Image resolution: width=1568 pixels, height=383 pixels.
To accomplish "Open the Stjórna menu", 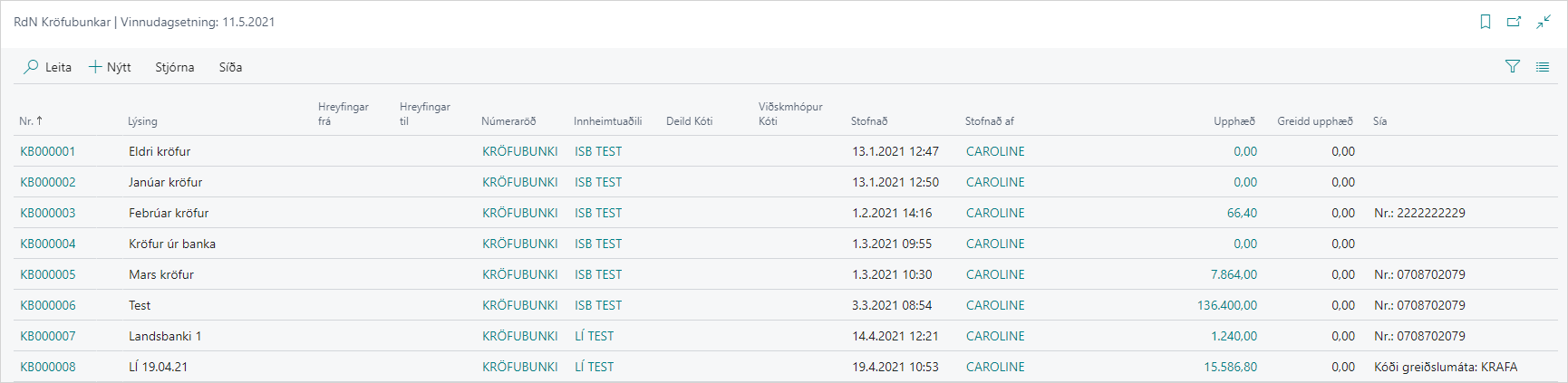I will [174, 67].
